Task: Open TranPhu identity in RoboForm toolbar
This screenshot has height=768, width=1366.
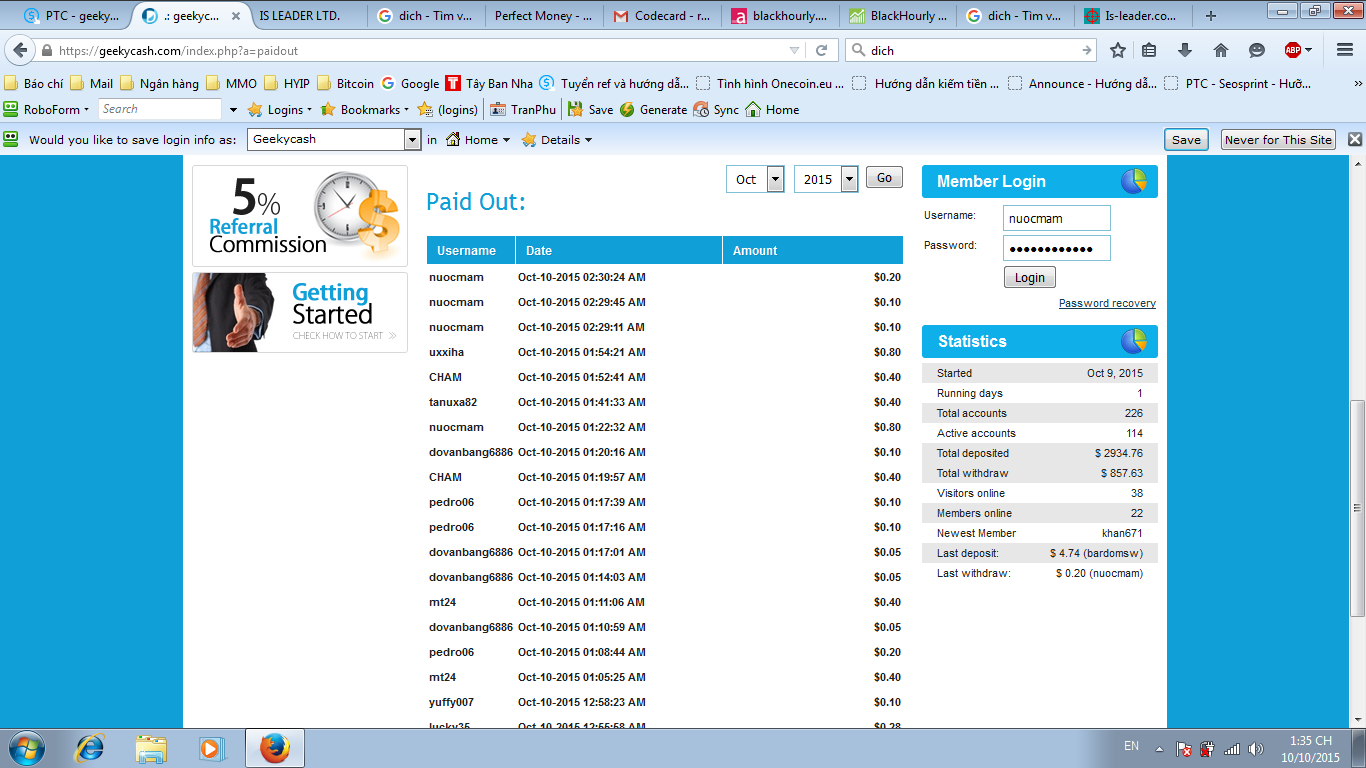Action: (x=522, y=110)
